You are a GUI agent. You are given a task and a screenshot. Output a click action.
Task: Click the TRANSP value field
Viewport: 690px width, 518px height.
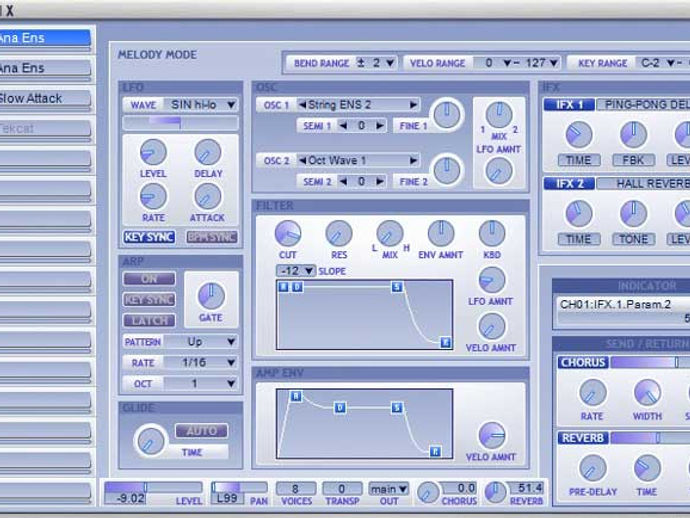pos(342,489)
